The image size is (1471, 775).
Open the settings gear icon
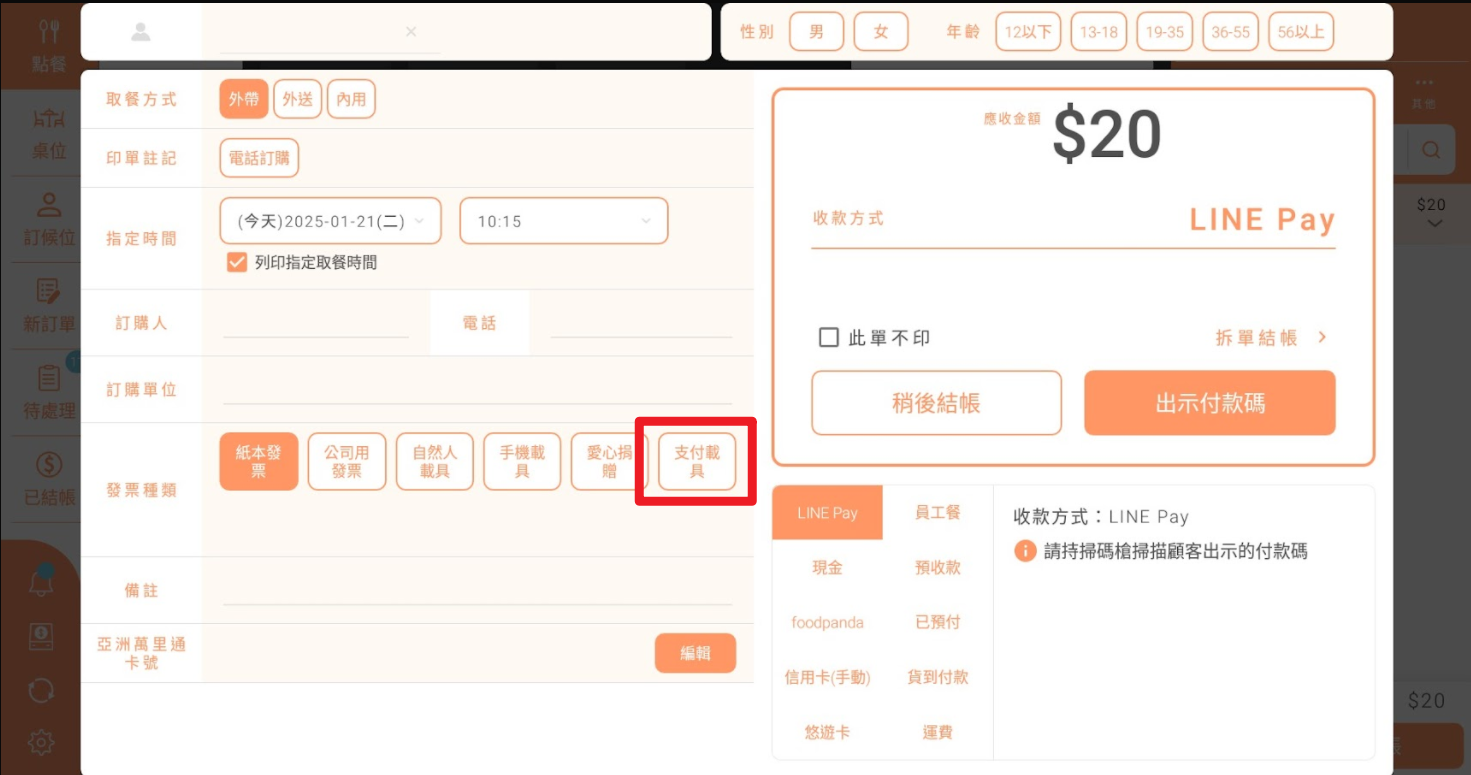[x=41, y=742]
